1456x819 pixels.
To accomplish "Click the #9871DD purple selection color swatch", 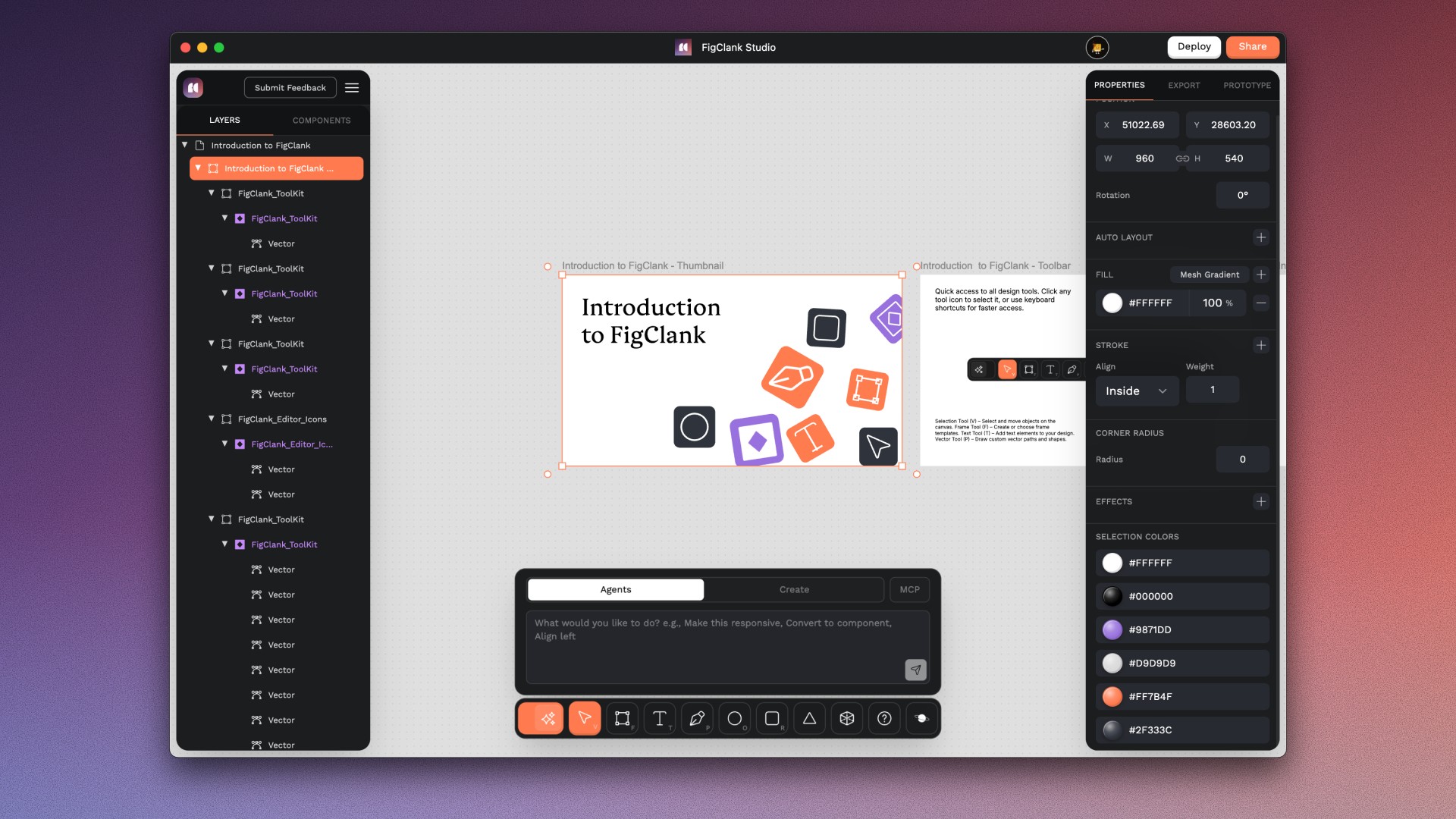I will pyautogui.click(x=1112, y=629).
